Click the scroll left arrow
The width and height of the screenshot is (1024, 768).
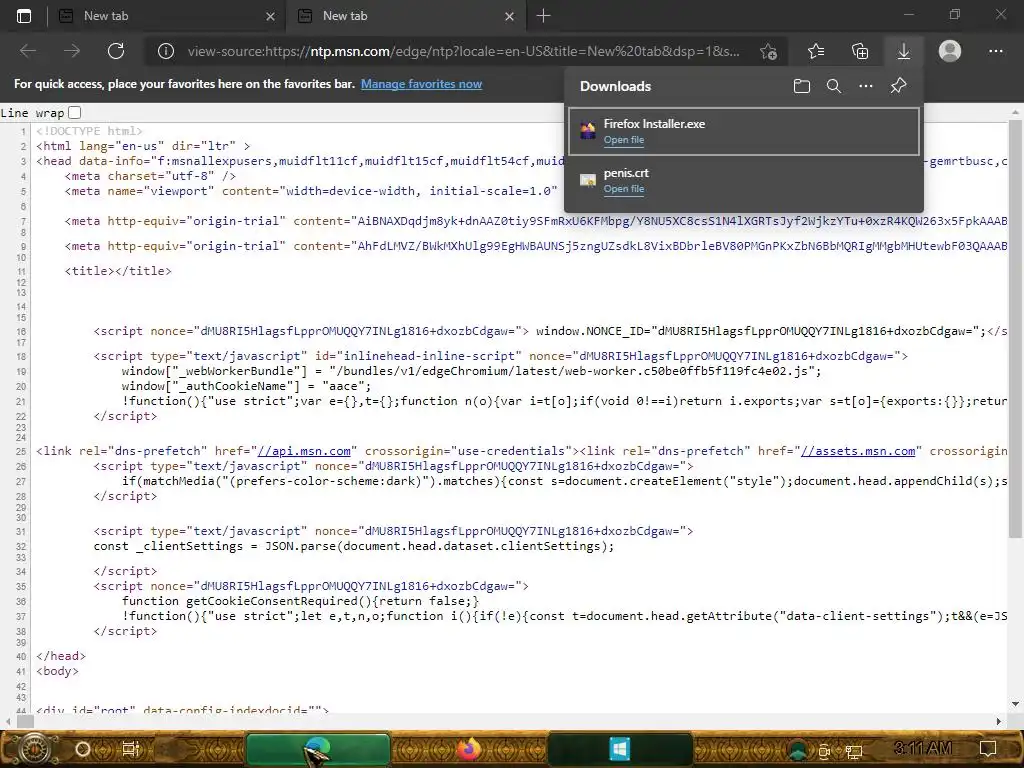pyautogui.click(x=7, y=721)
